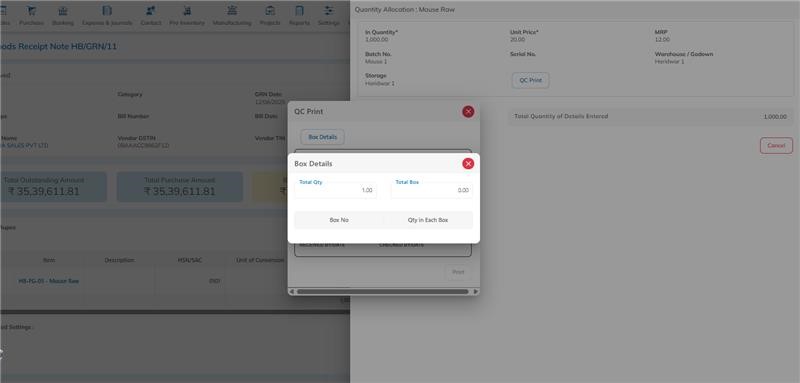Image resolution: width=800 pixels, height=383 pixels.
Task: Click the Total Box input field
Action: pos(432,190)
